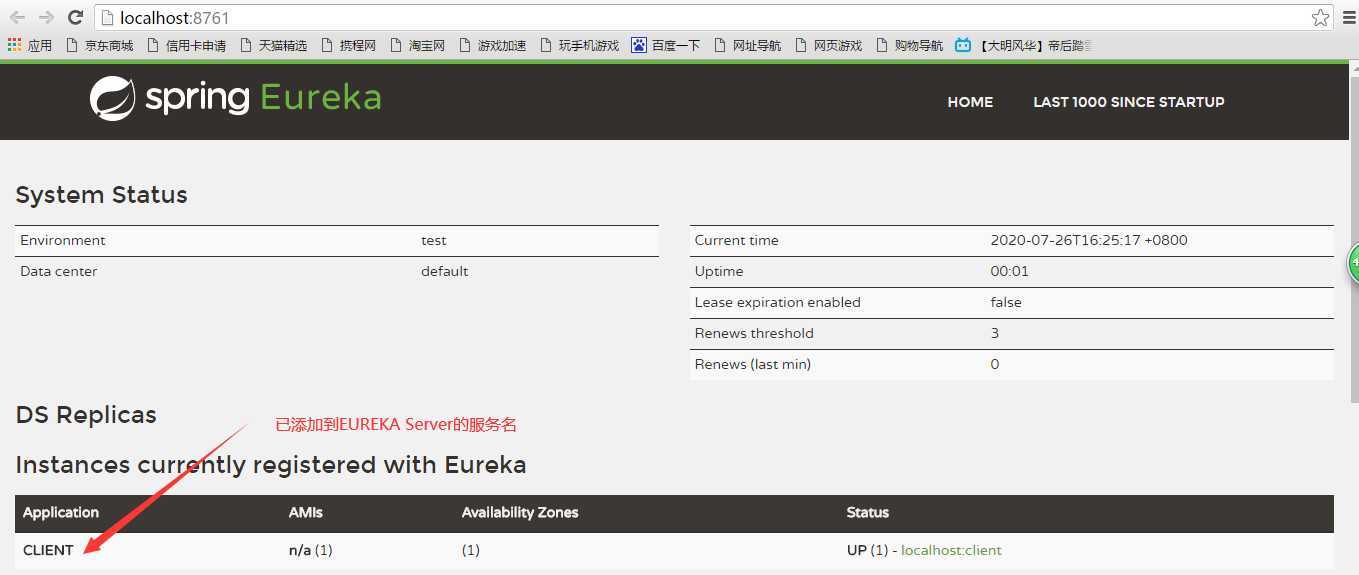Open the 信用卡申请 bookmark

pyautogui.click(x=186, y=45)
